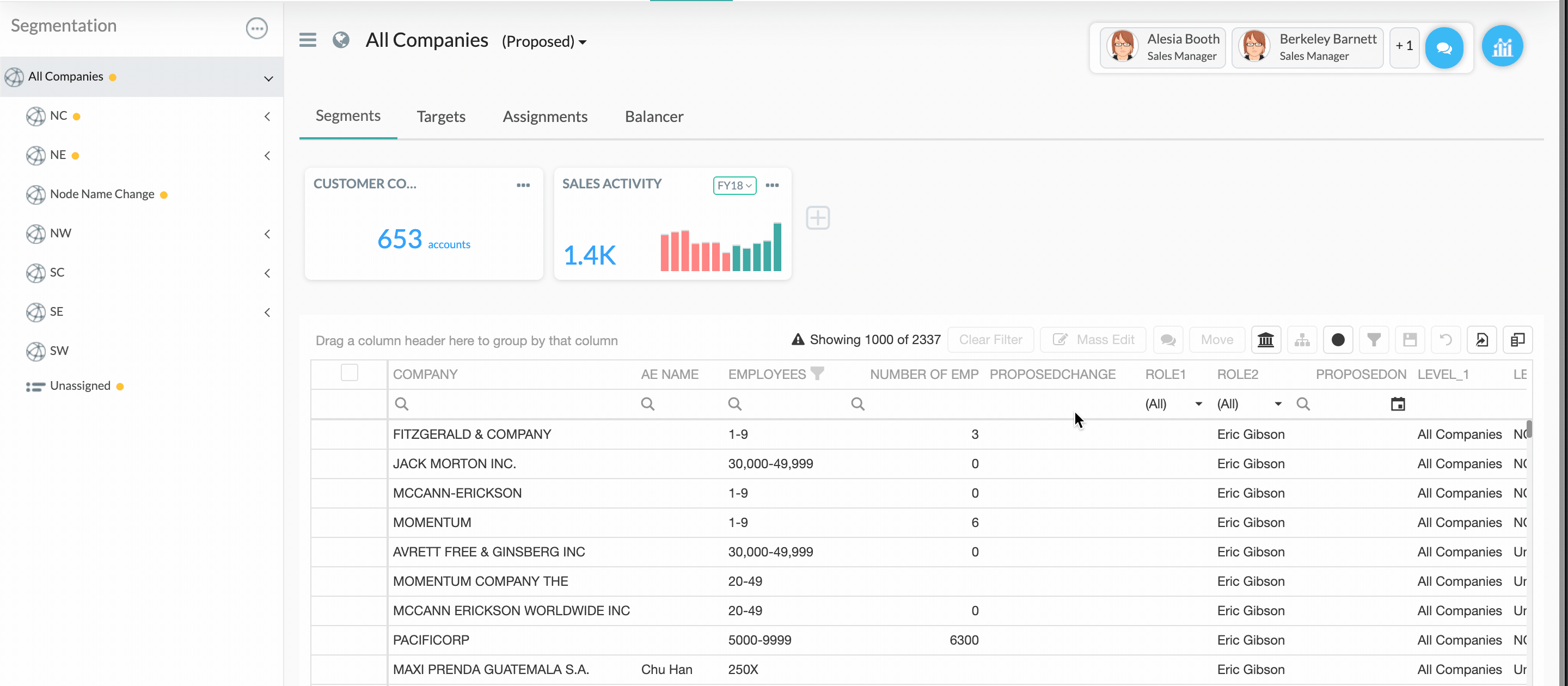This screenshot has width=1568, height=686.
Task: Open the FY18 year dropdown
Action: (734, 185)
